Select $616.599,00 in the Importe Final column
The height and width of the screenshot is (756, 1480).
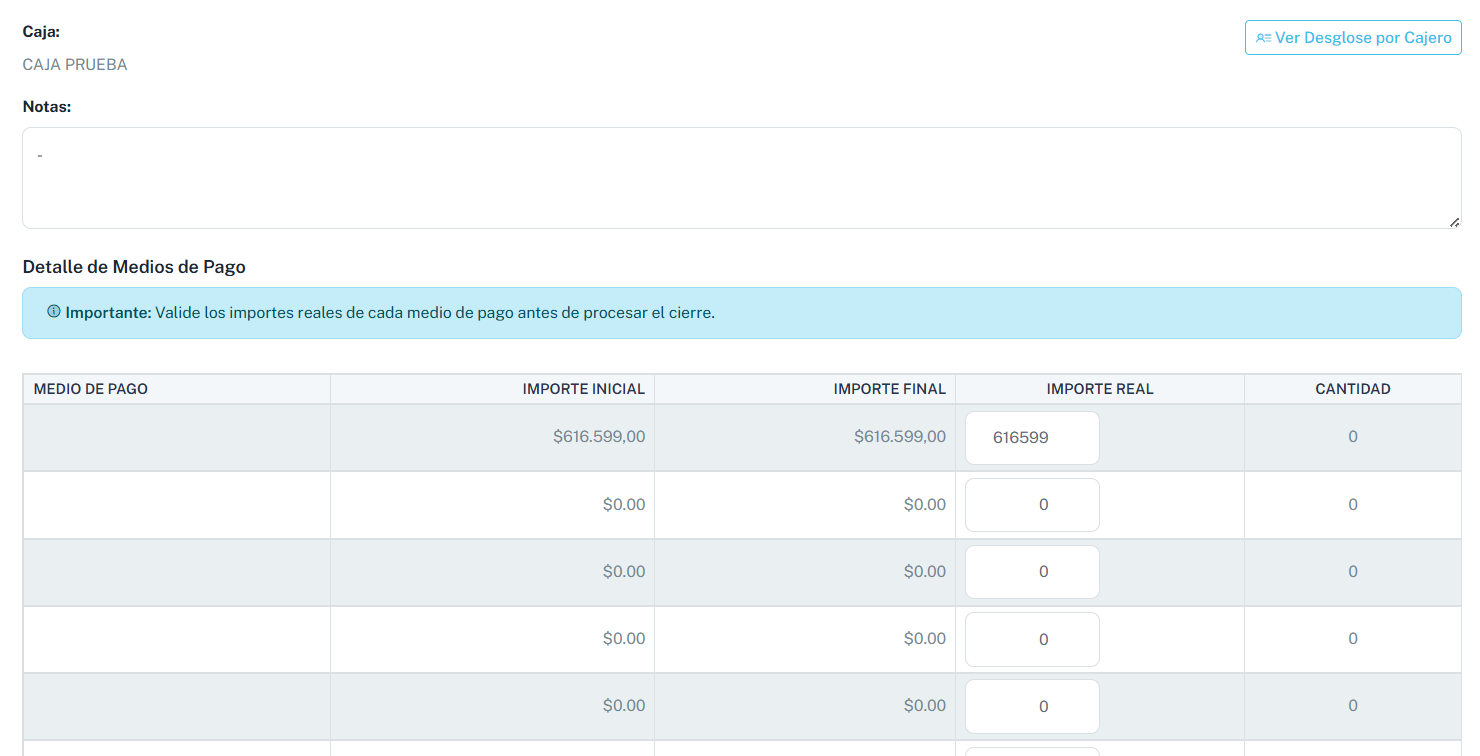900,437
